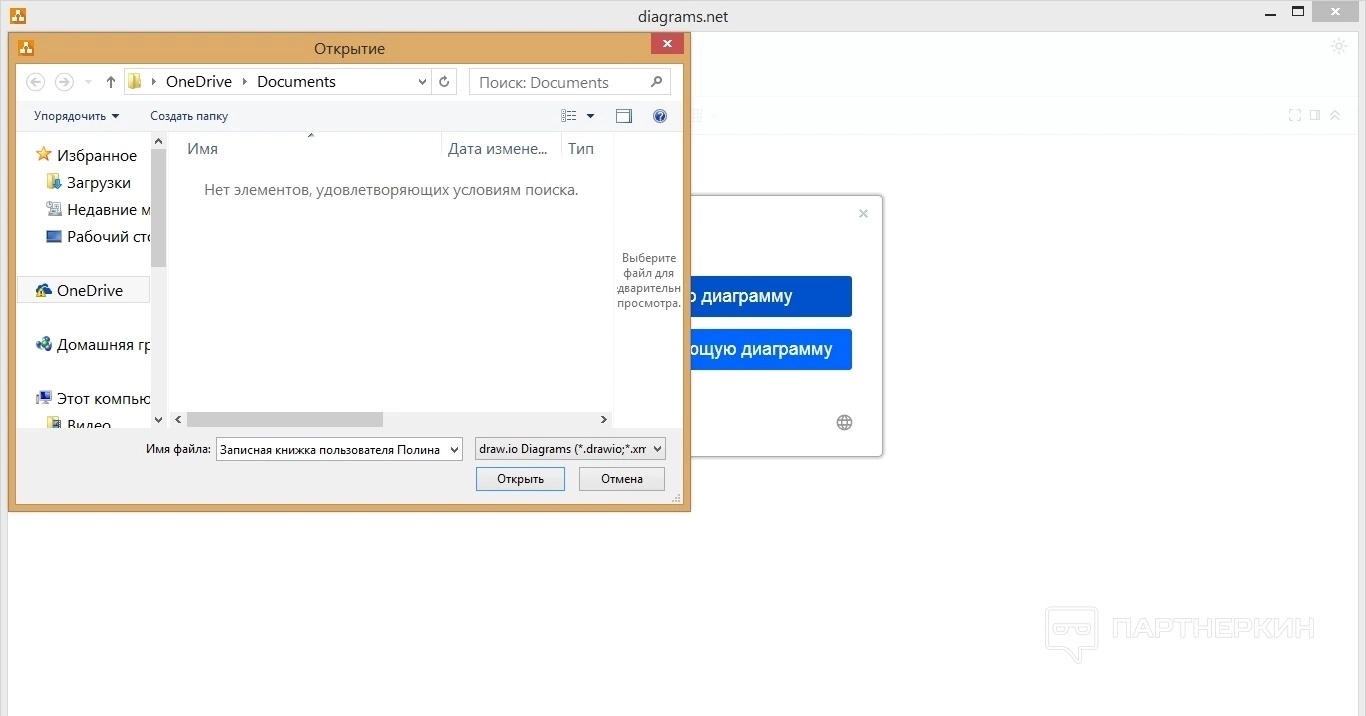This screenshot has height=716, width=1366.
Task: Open the help question mark icon
Action: [660, 116]
